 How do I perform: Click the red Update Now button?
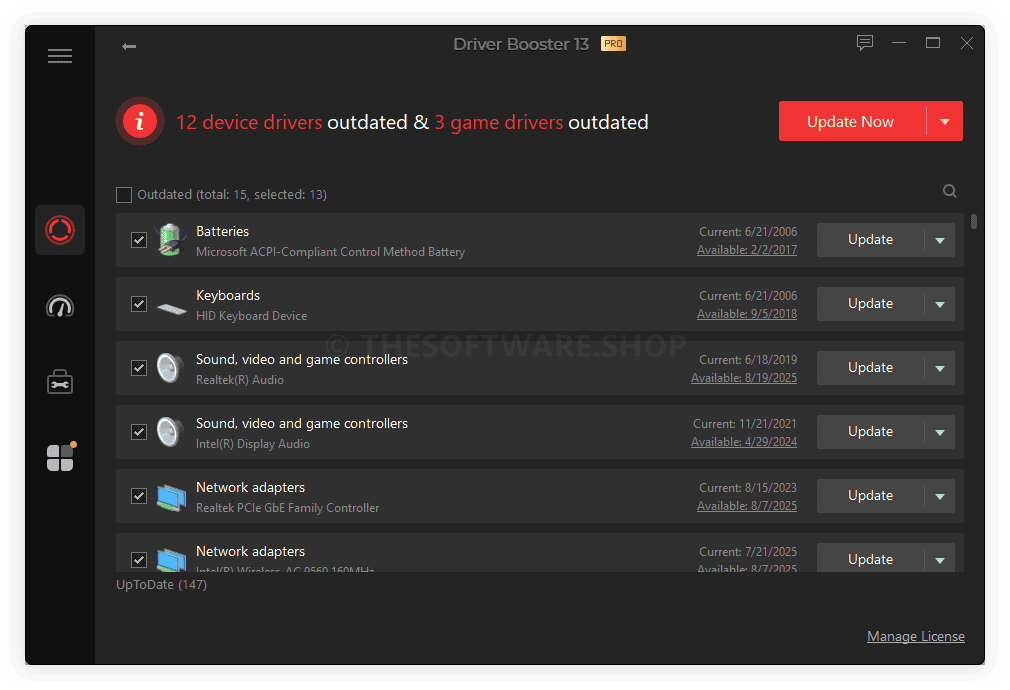click(x=851, y=122)
